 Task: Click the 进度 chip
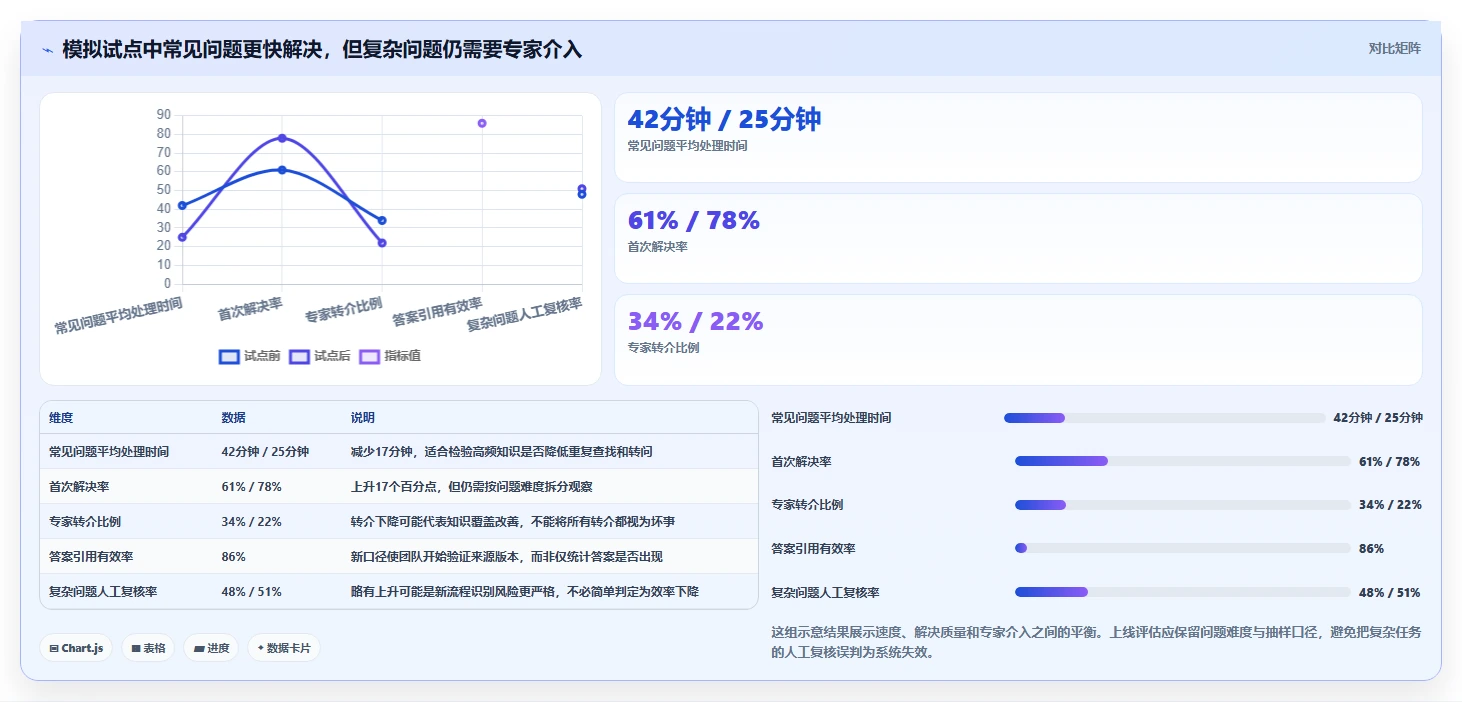pos(211,648)
